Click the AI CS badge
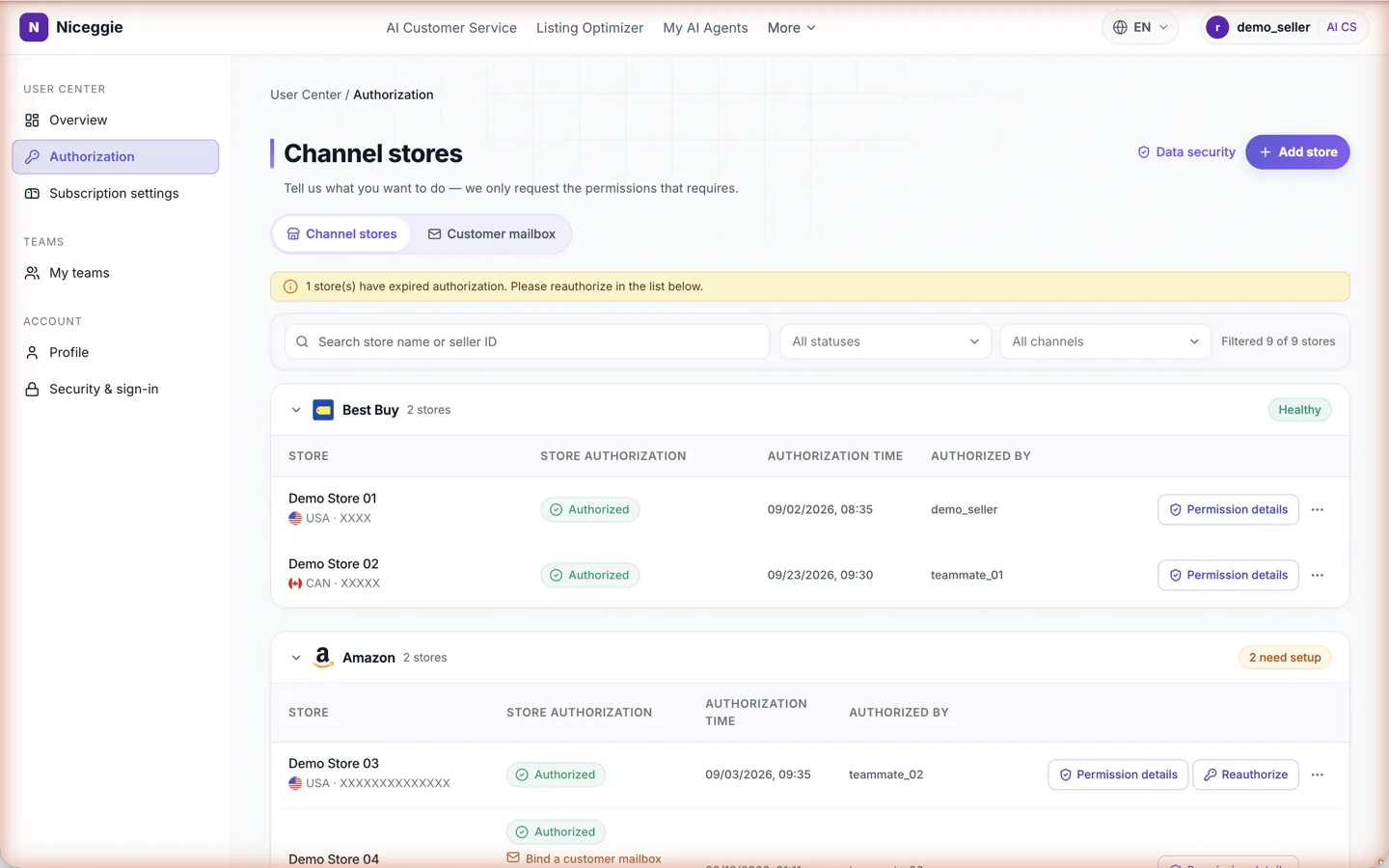This screenshot has width=1389, height=868. pyautogui.click(x=1341, y=27)
